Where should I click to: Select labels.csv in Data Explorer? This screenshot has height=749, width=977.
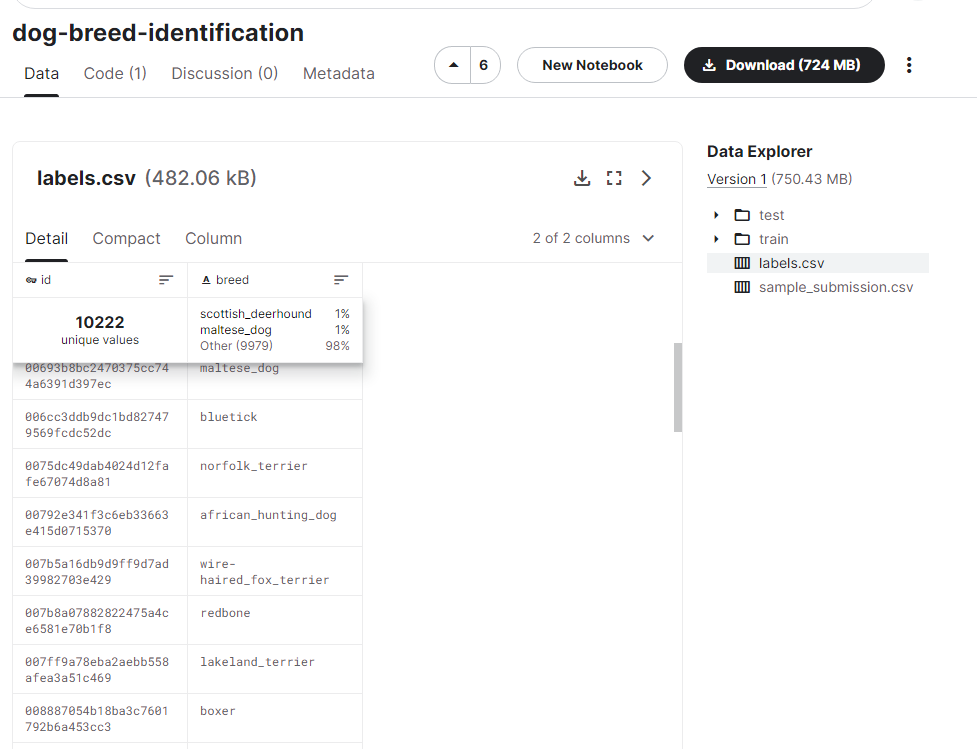click(791, 263)
